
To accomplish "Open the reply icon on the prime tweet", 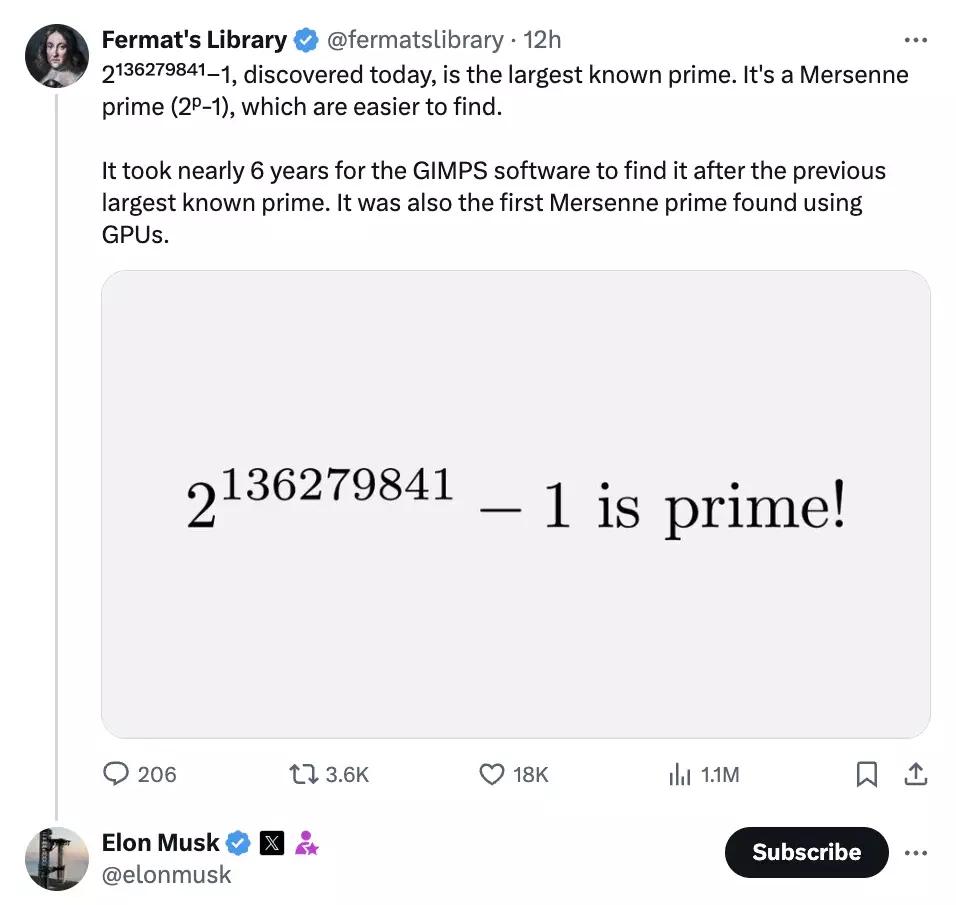I will tap(117, 774).
